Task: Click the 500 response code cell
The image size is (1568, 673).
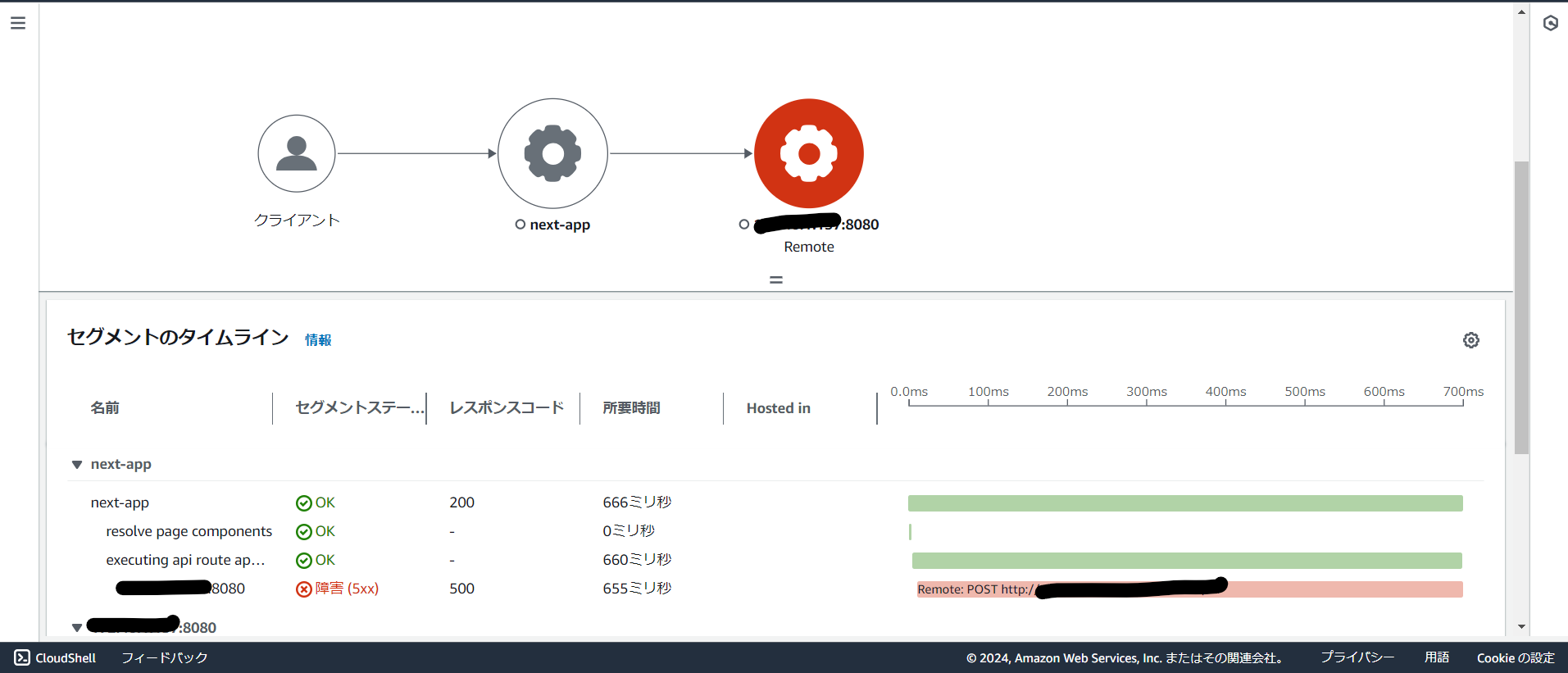Action: click(461, 589)
